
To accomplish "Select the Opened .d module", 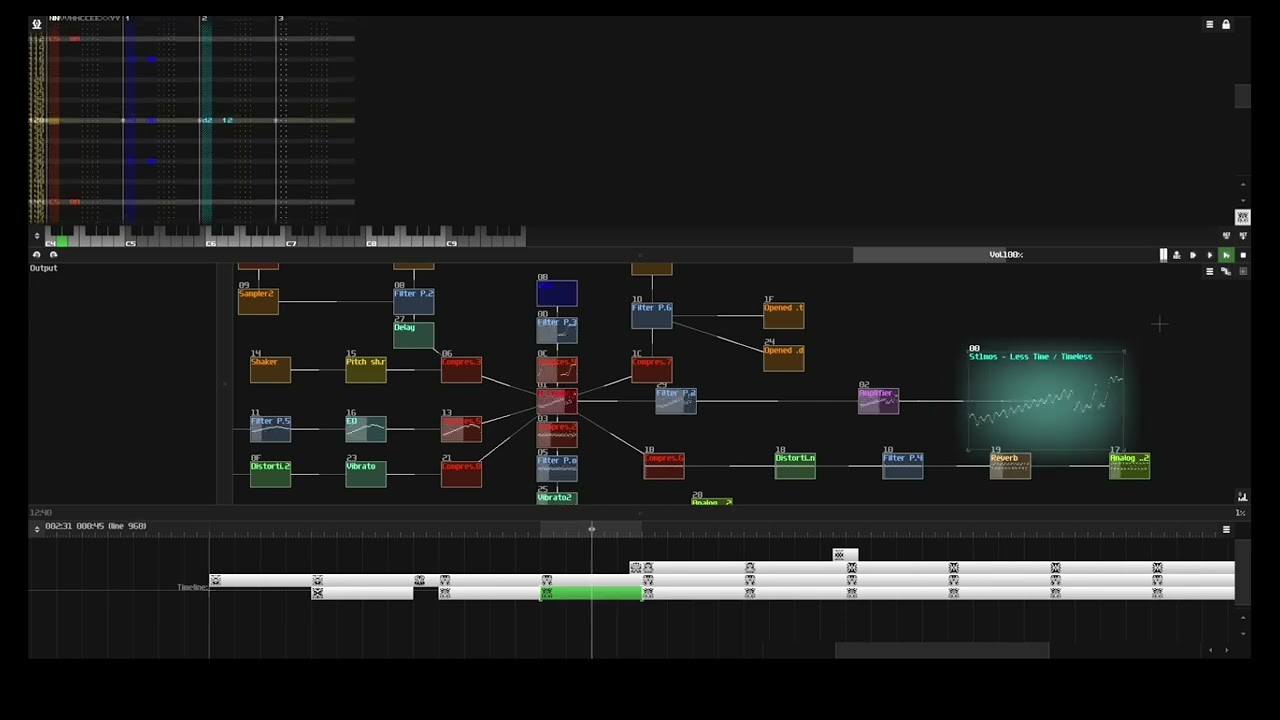I will coord(783,358).
